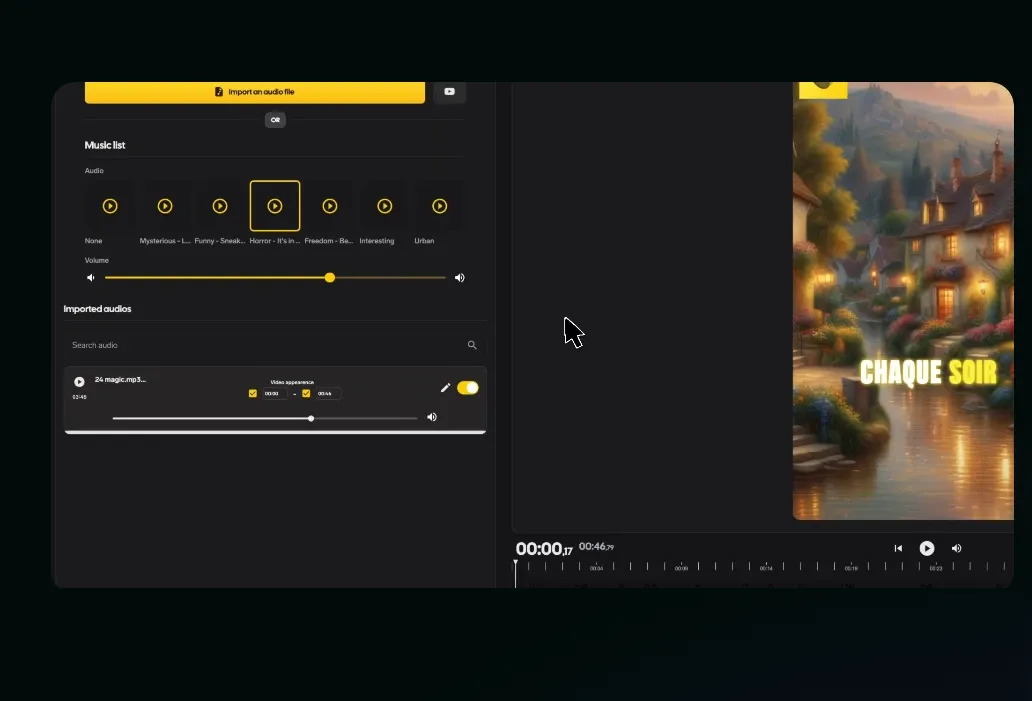Click the timeline ruler at 00:09 mark
Screen dimensions: 1032x701
pyautogui.click(x=681, y=567)
